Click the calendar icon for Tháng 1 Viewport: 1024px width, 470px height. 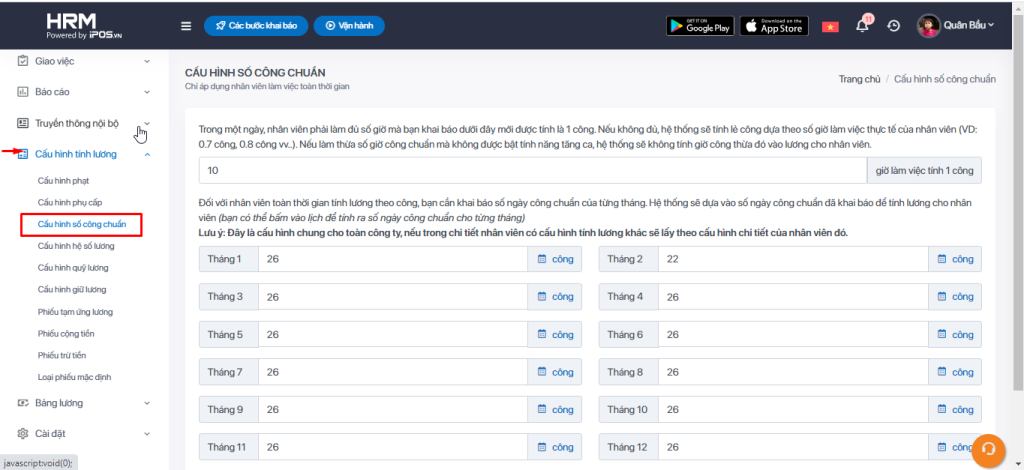(542, 260)
